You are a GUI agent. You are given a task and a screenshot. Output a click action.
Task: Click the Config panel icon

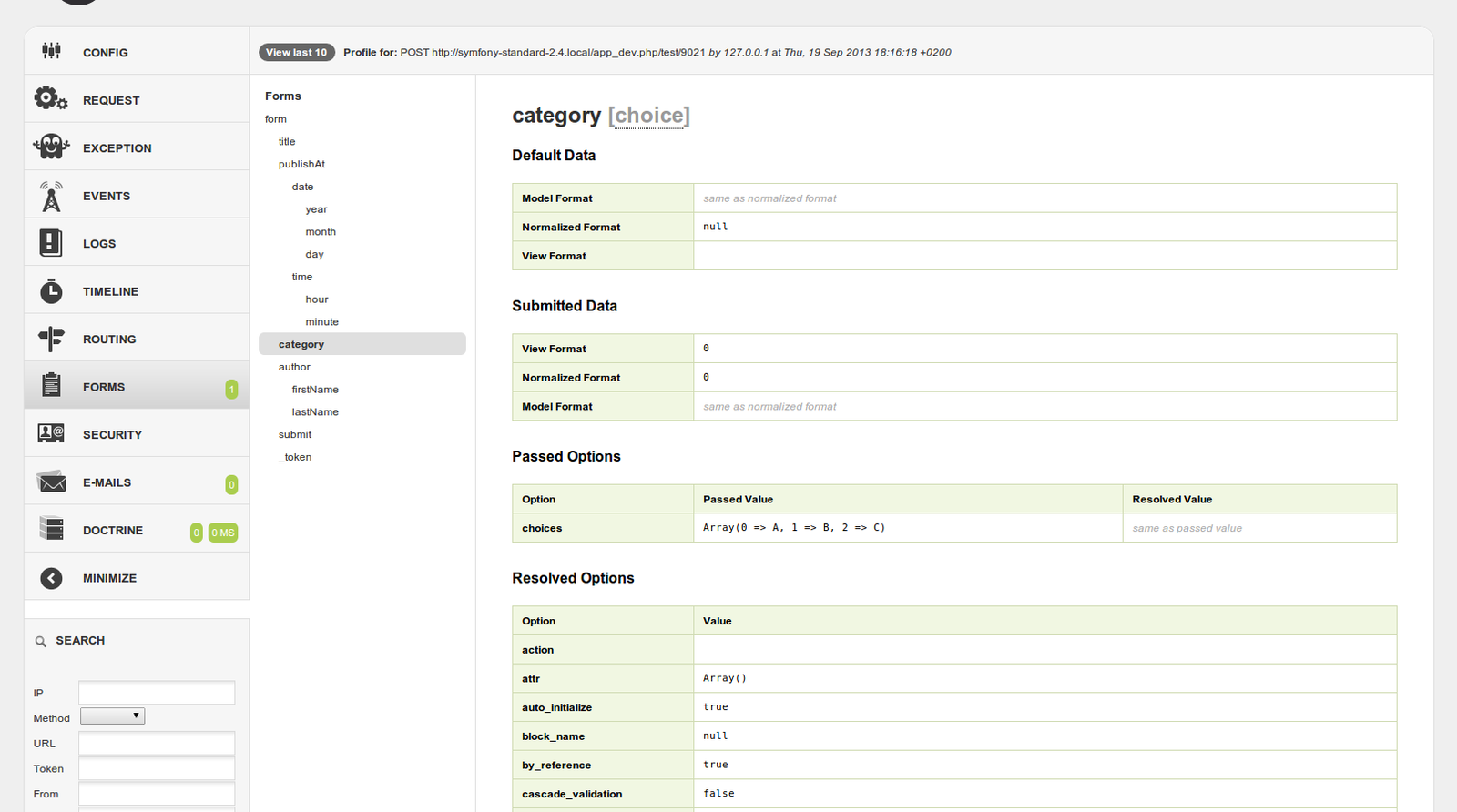(51, 51)
